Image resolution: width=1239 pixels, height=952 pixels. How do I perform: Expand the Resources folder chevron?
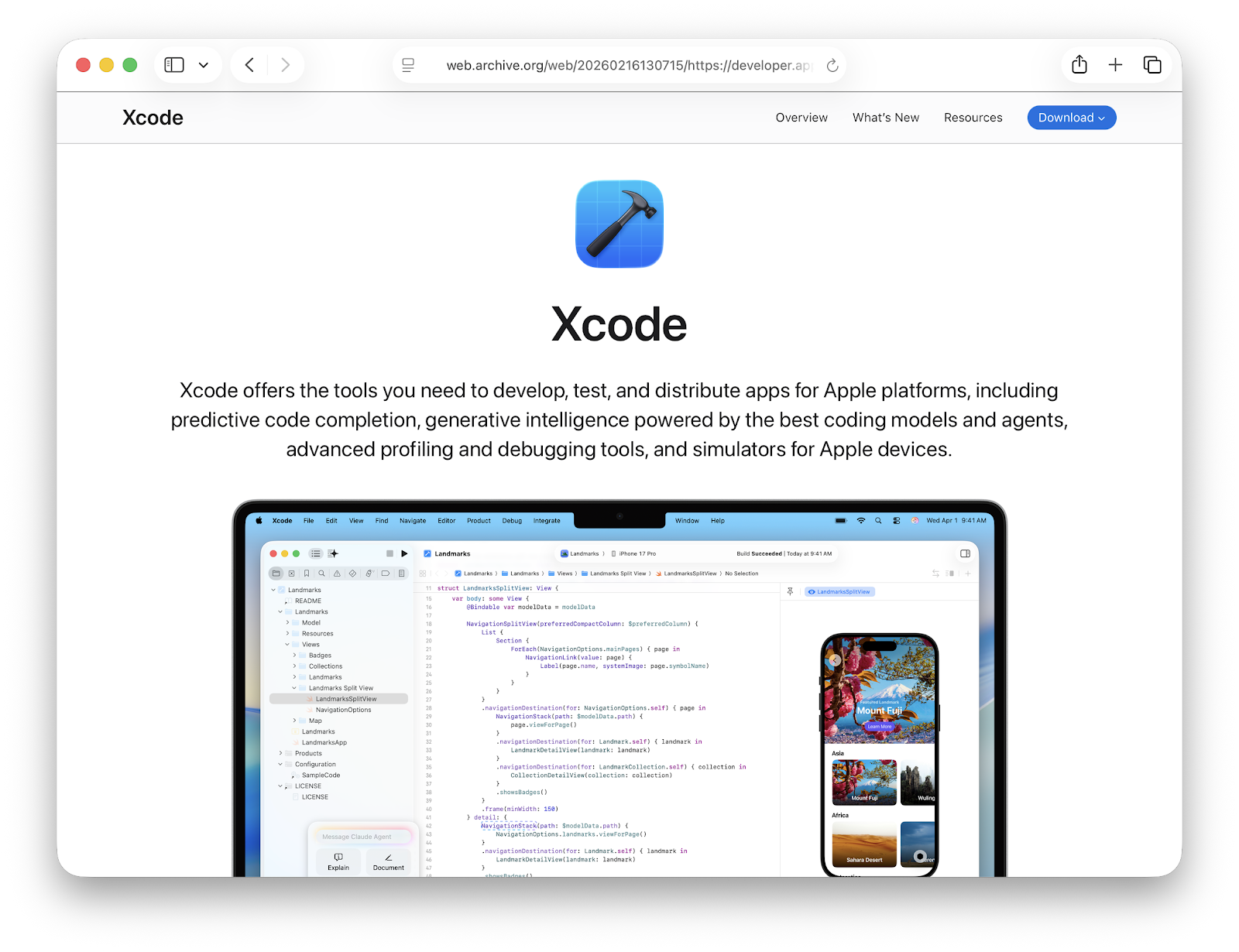(x=287, y=633)
